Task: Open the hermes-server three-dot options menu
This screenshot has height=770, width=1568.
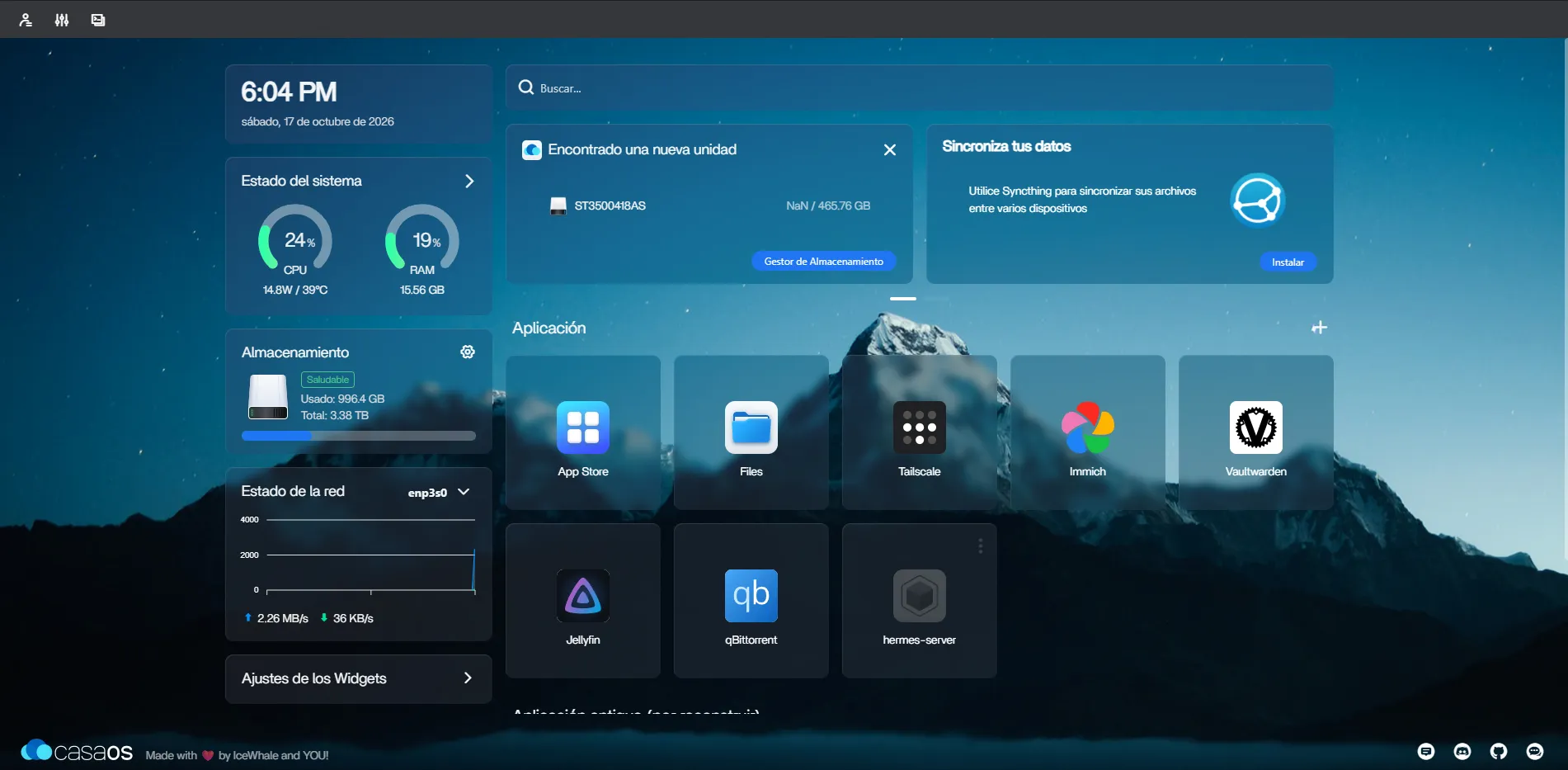Action: pyautogui.click(x=980, y=546)
